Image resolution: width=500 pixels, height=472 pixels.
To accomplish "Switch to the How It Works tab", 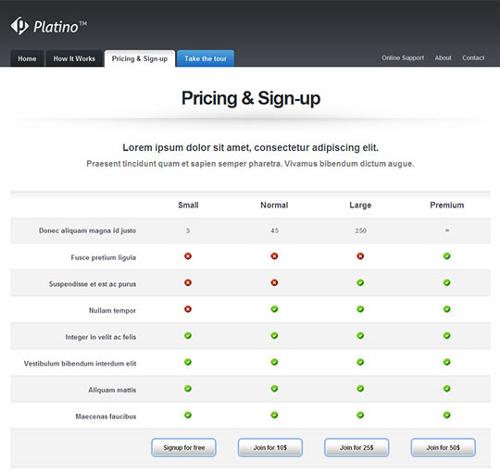I will [74, 59].
